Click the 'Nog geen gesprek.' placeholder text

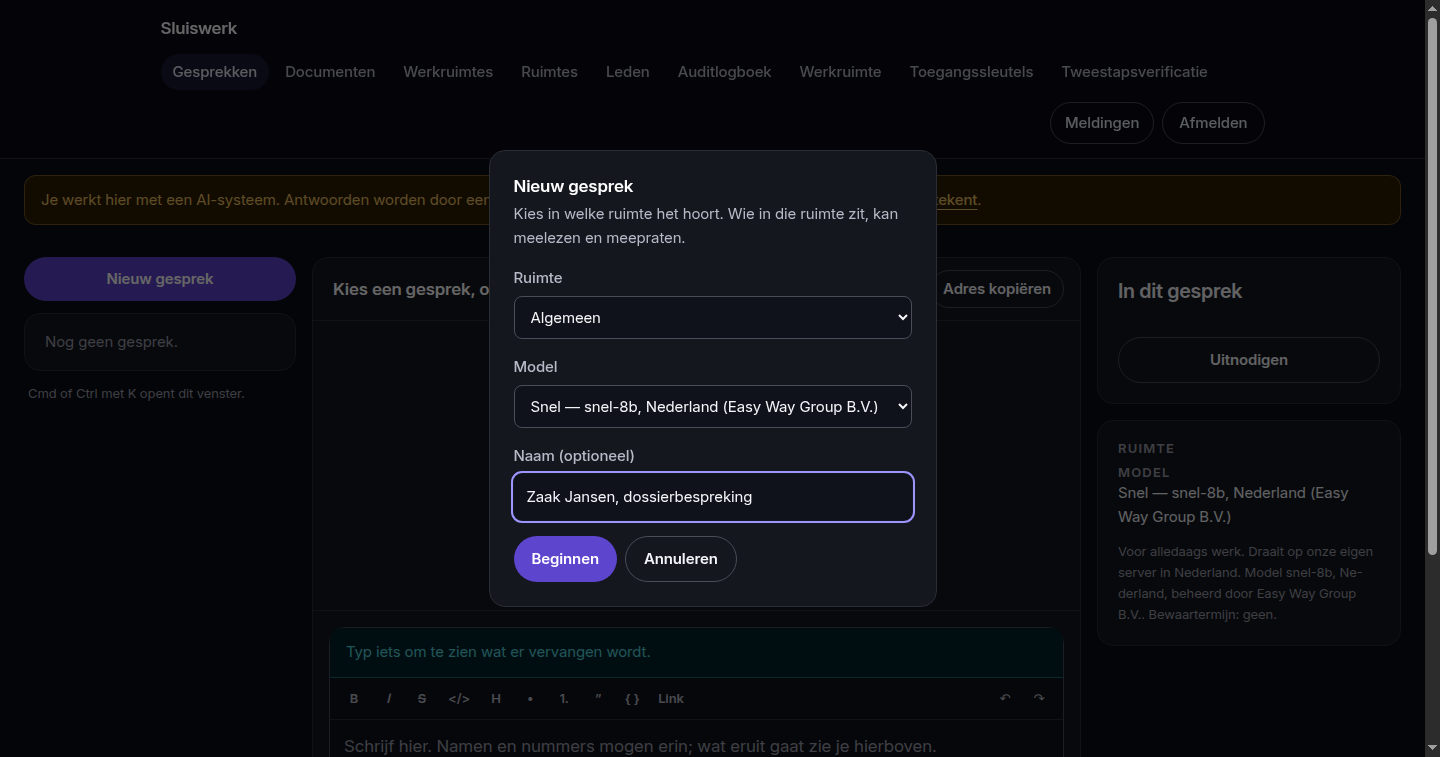[111, 342]
